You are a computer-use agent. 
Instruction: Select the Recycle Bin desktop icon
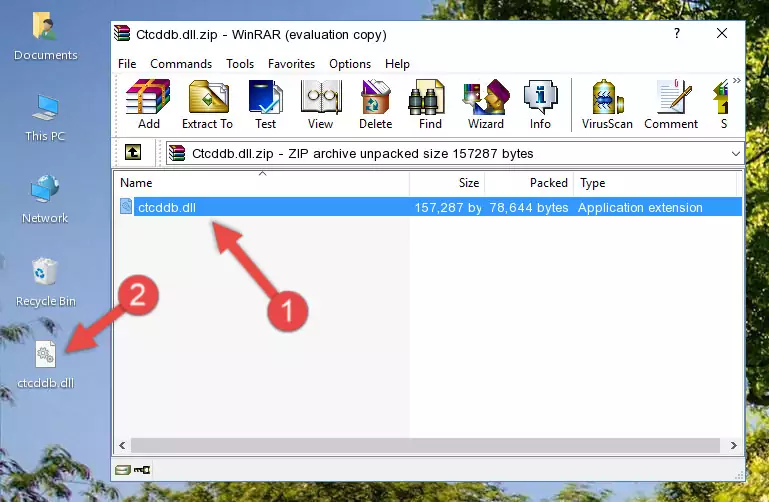click(x=45, y=282)
